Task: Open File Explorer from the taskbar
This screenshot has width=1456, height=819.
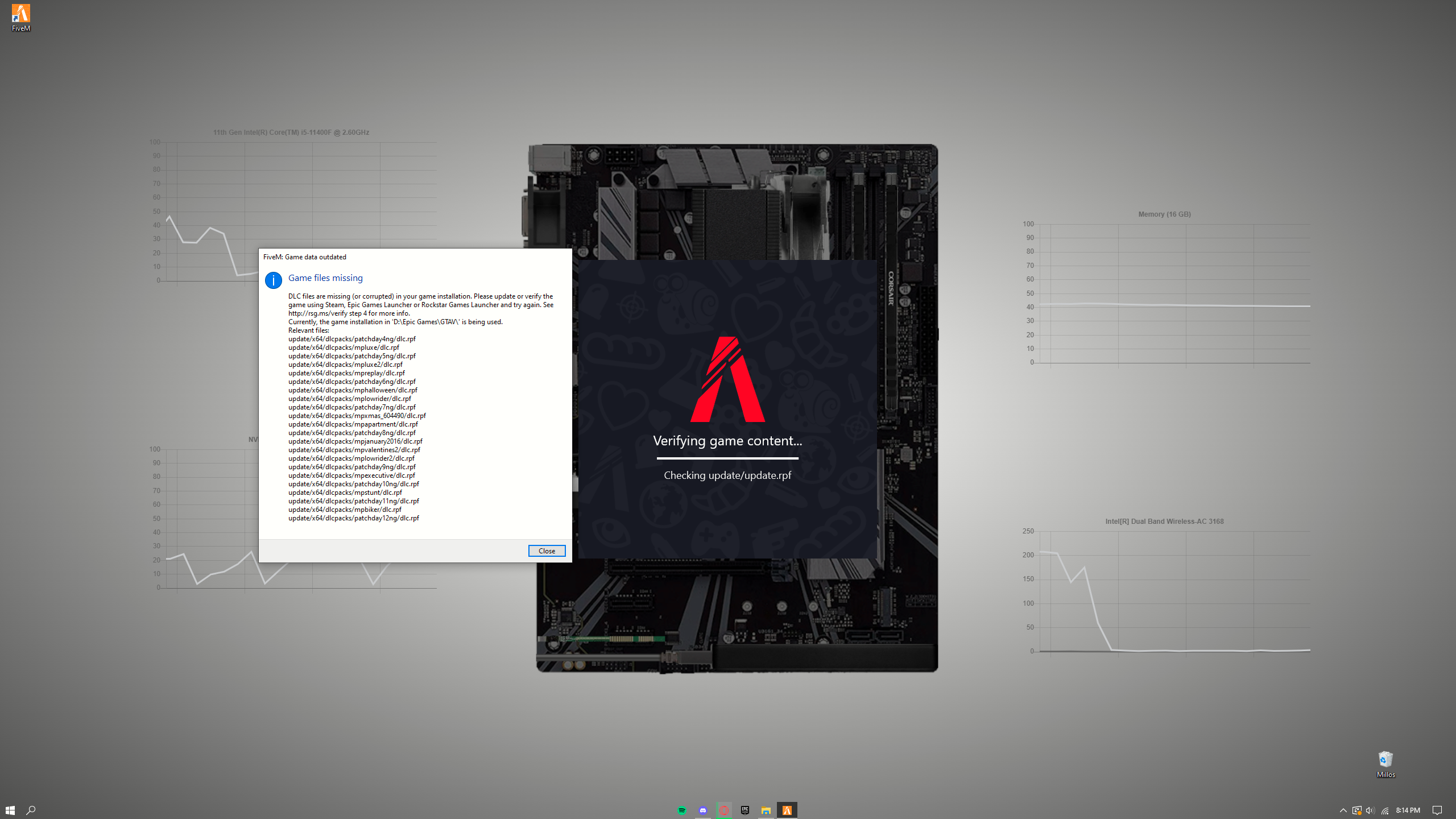Action: pos(766,810)
